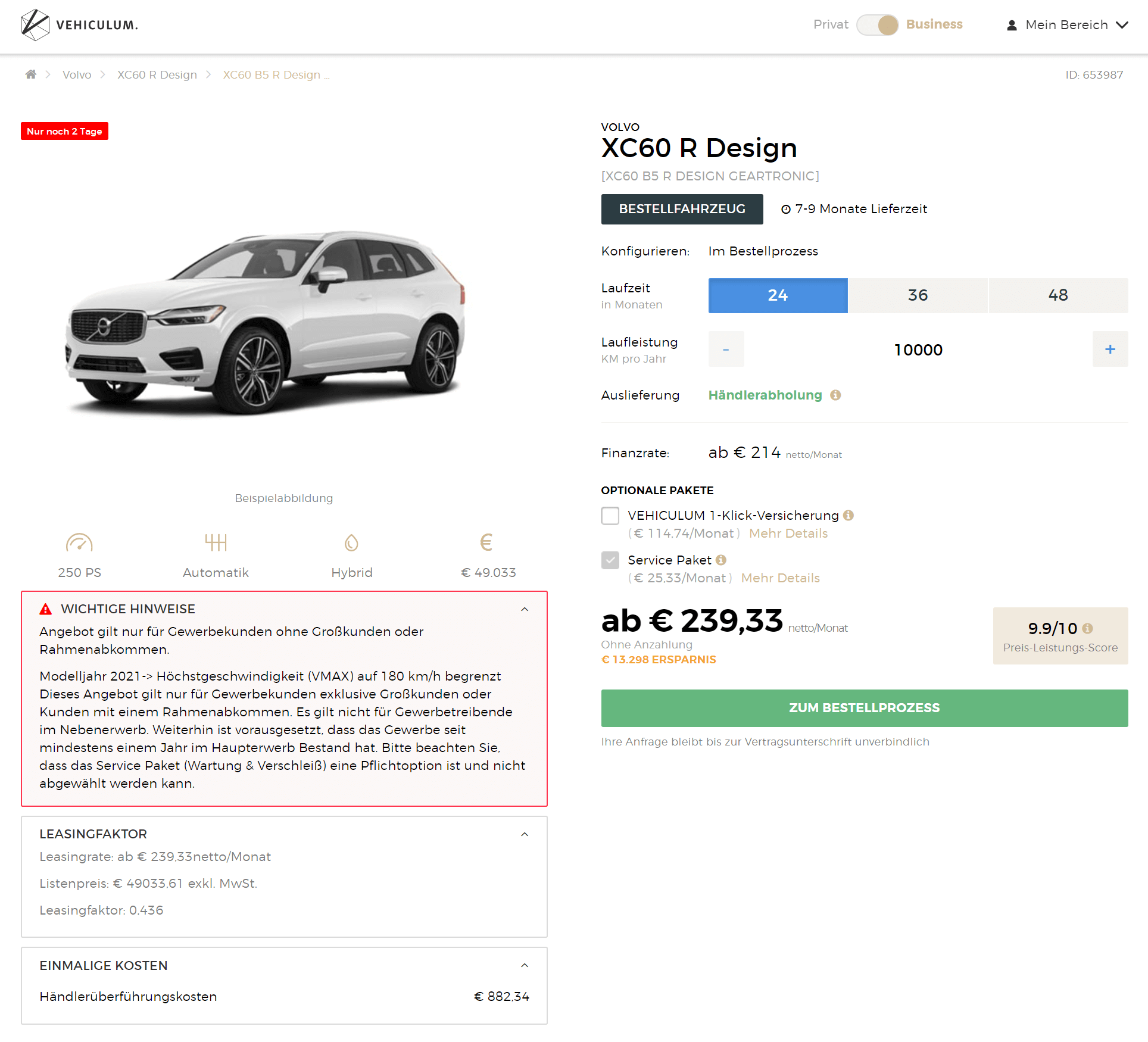Click the euro price icon
1148x1042 pixels.
pos(486,542)
